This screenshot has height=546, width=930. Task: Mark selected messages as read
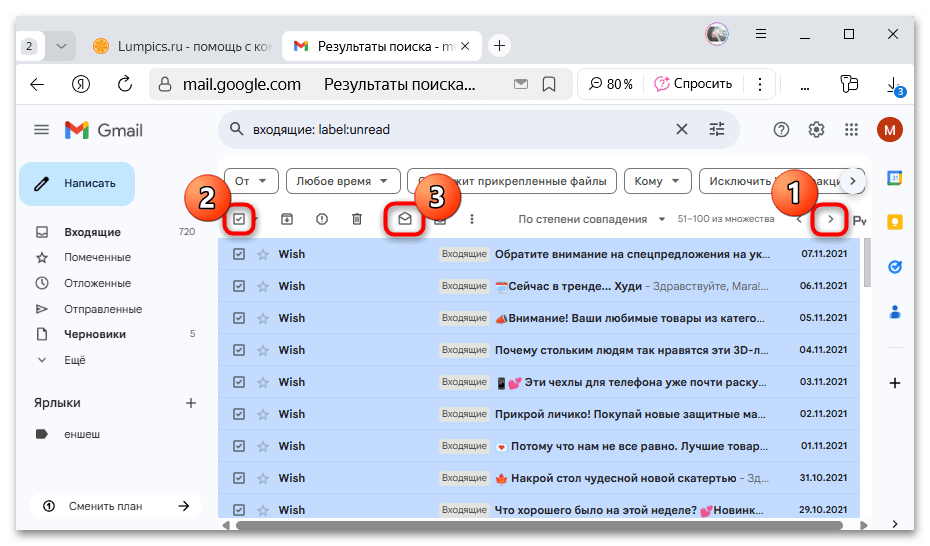(405, 219)
